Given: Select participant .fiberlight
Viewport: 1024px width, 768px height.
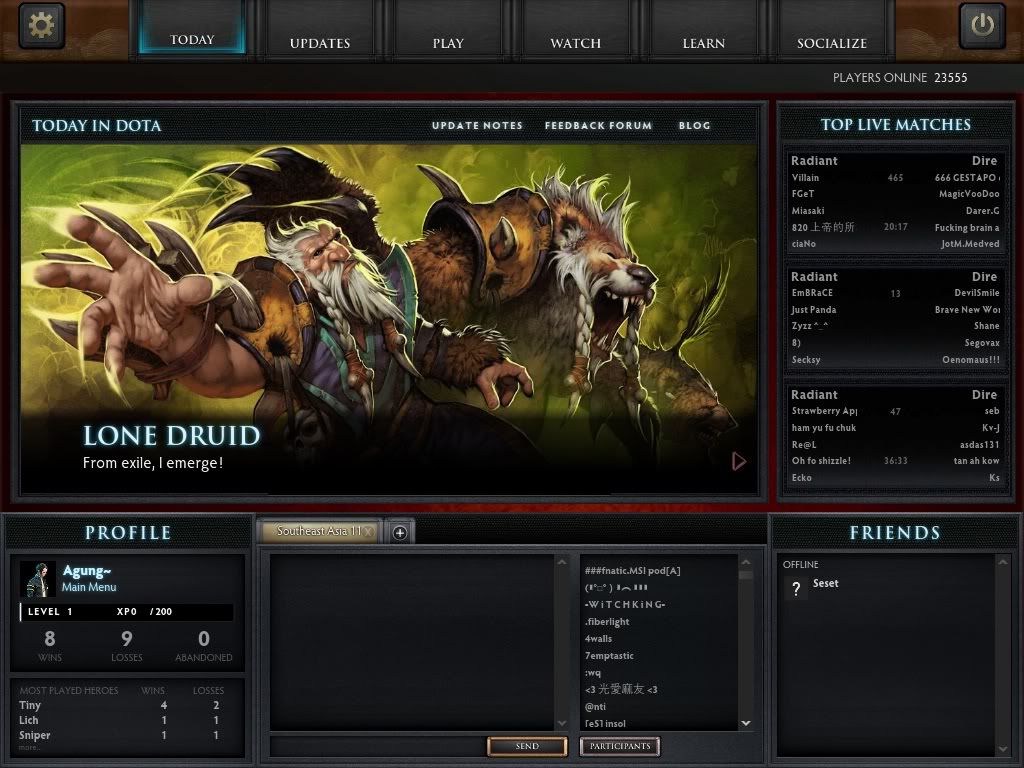Looking at the screenshot, I should [607, 622].
